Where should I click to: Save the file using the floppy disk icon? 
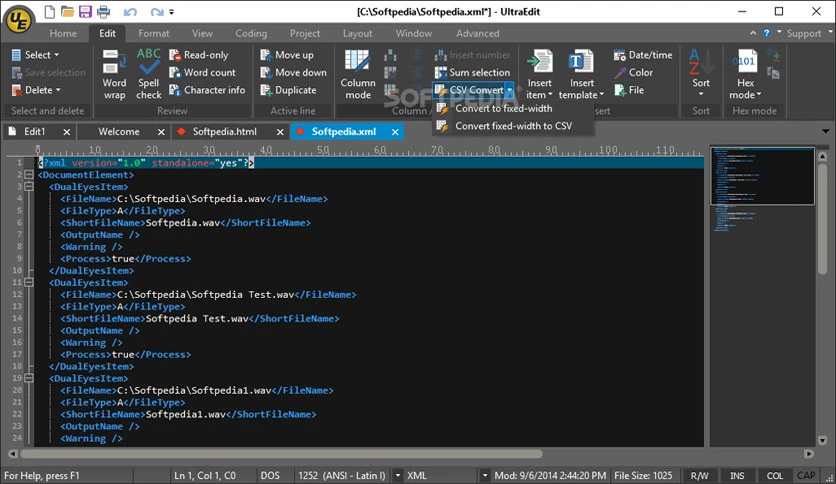85,11
